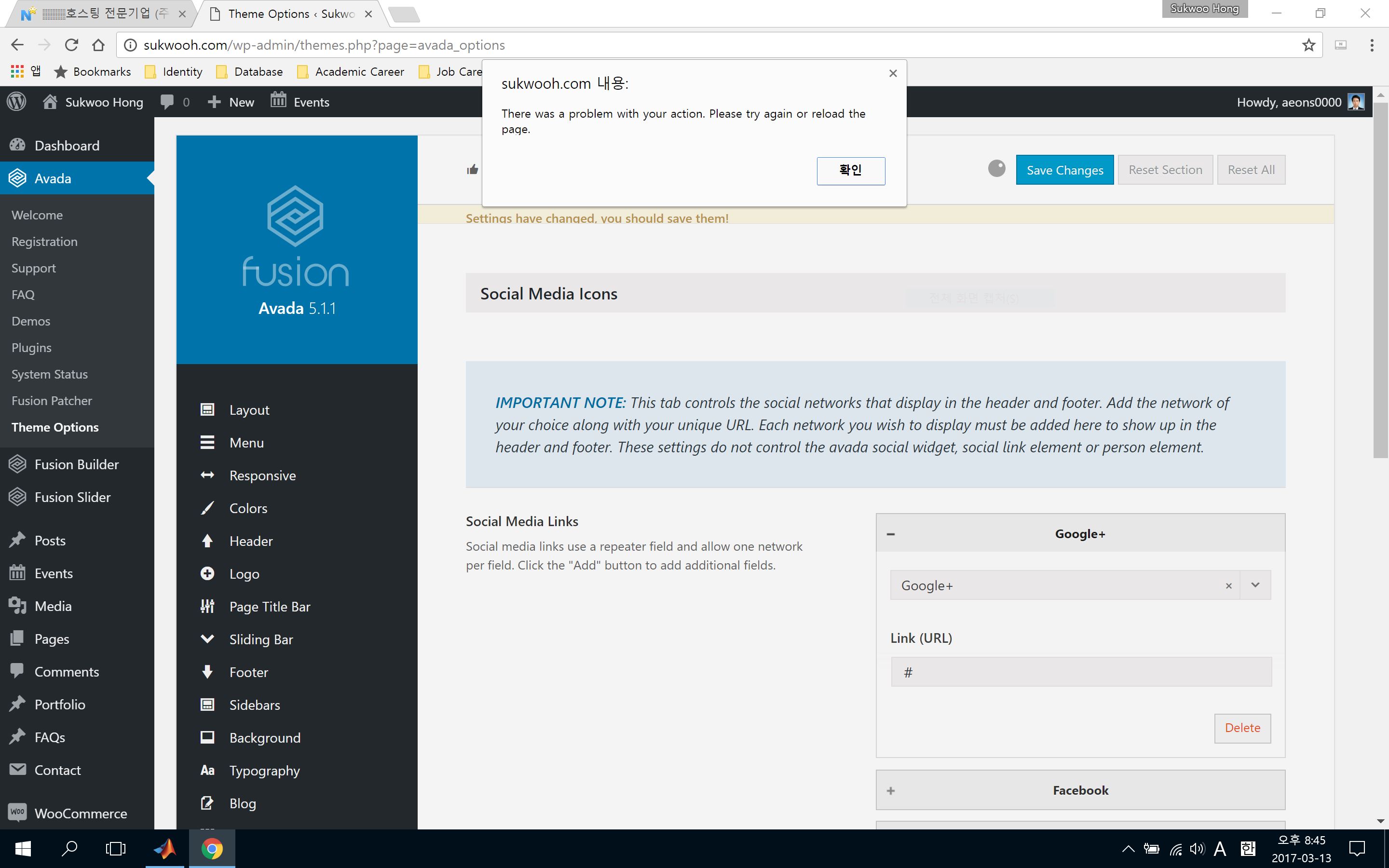
Task: Open FAQ under Avada submenu
Action: tap(23, 294)
